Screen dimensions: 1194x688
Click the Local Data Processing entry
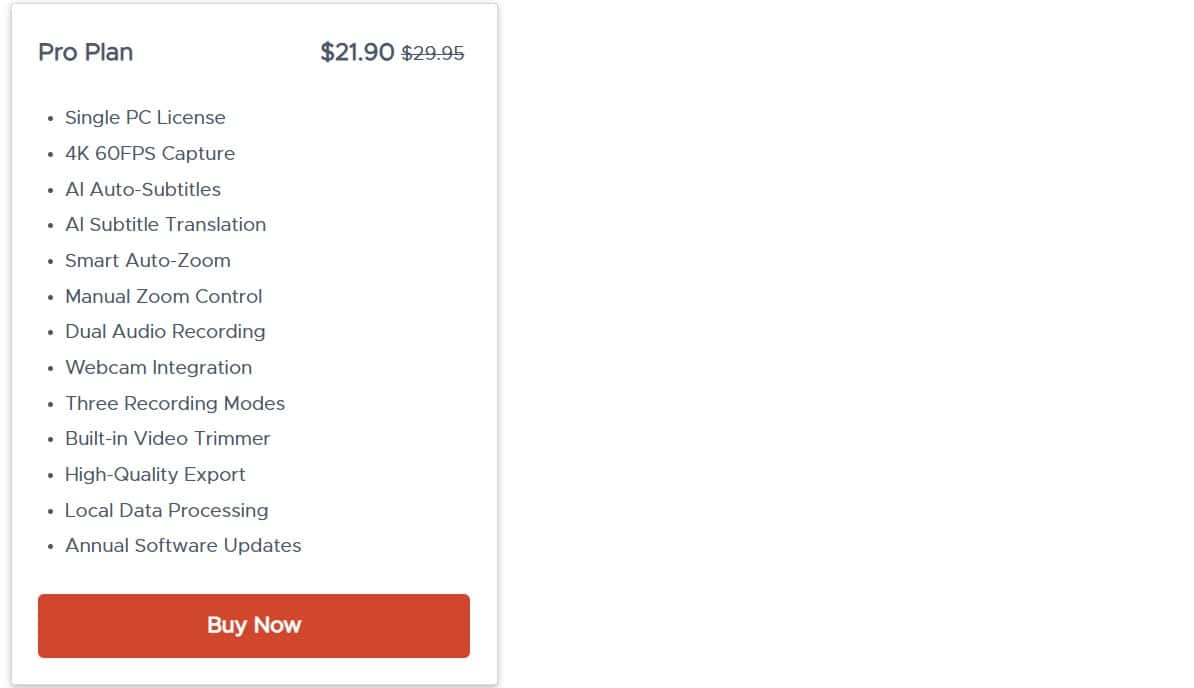point(166,510)
